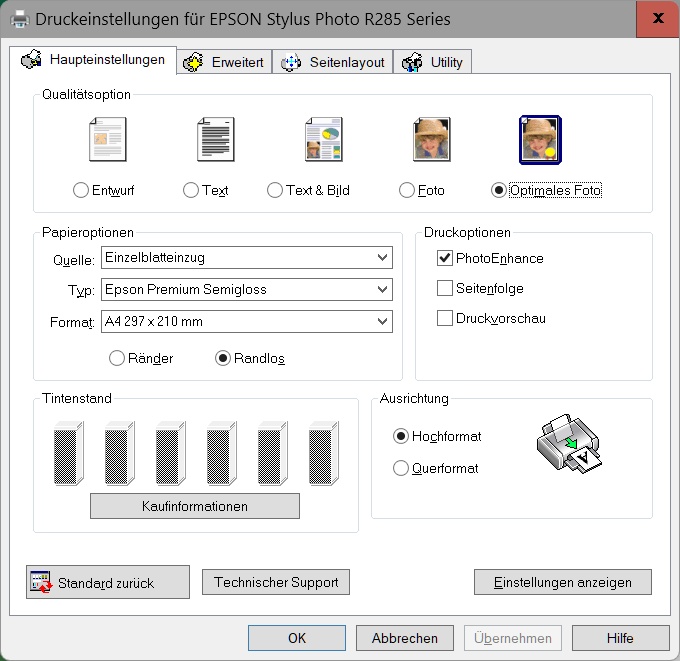Click the Kaufinformationen button

click(195, 506)
